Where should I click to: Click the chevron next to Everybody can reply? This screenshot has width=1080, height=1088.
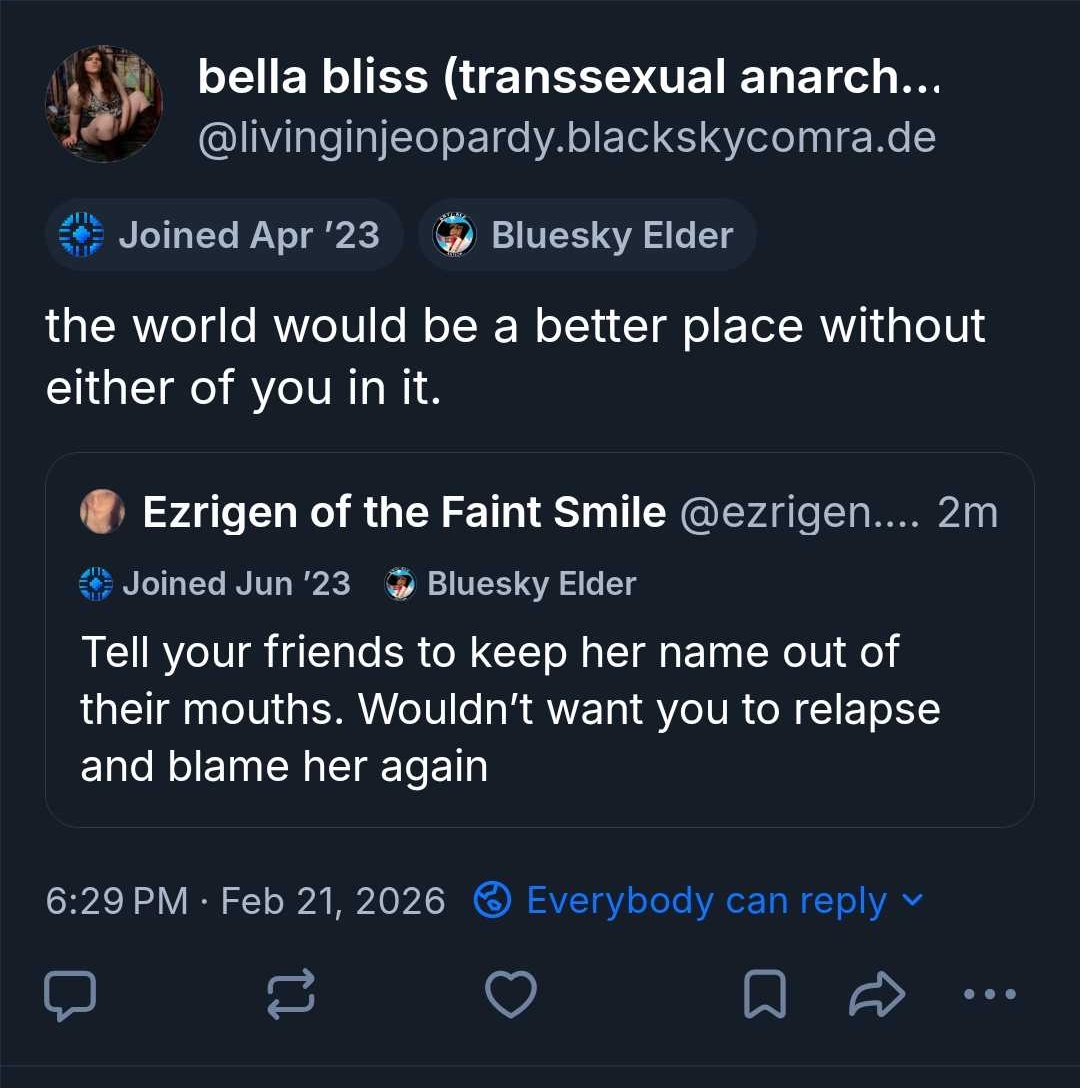pyautogui.click(x=912, y=900)
